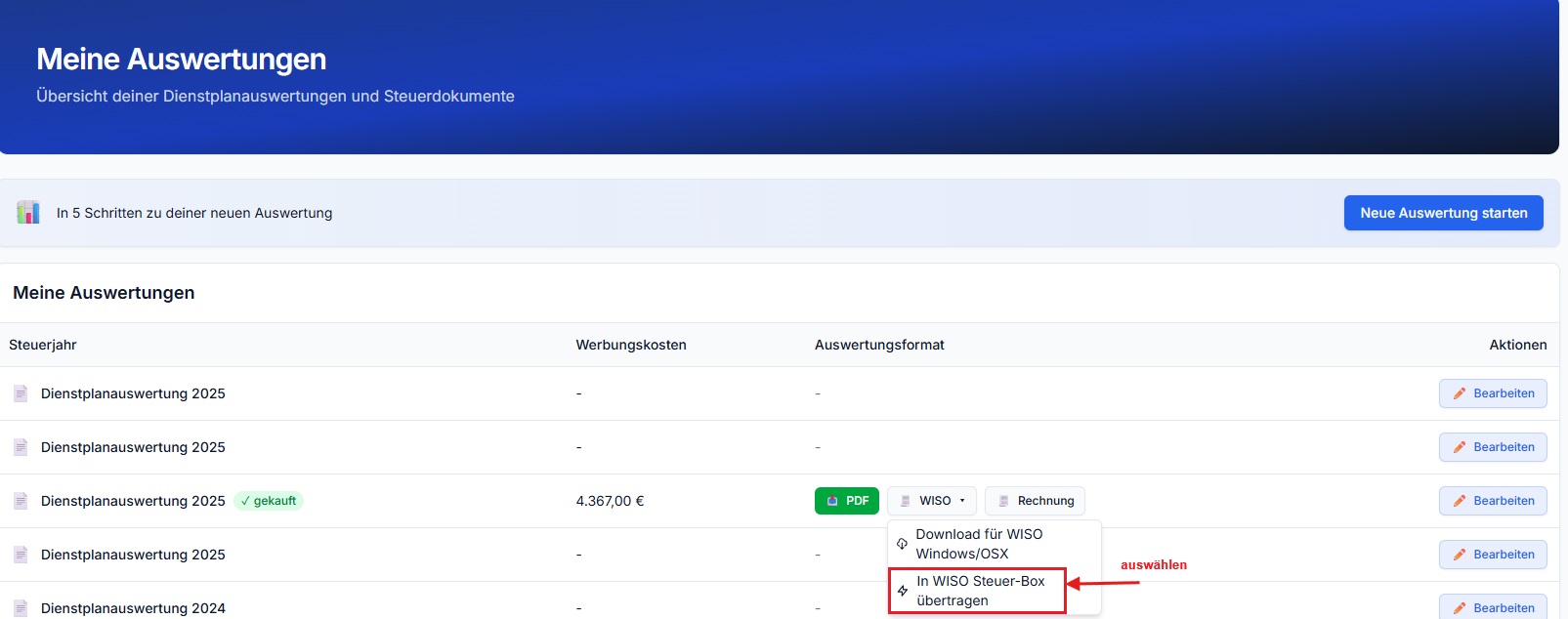Click the 4.367,00 € Werbungskosten value
Screen dimensions: 1568x619
coord(610,501)
